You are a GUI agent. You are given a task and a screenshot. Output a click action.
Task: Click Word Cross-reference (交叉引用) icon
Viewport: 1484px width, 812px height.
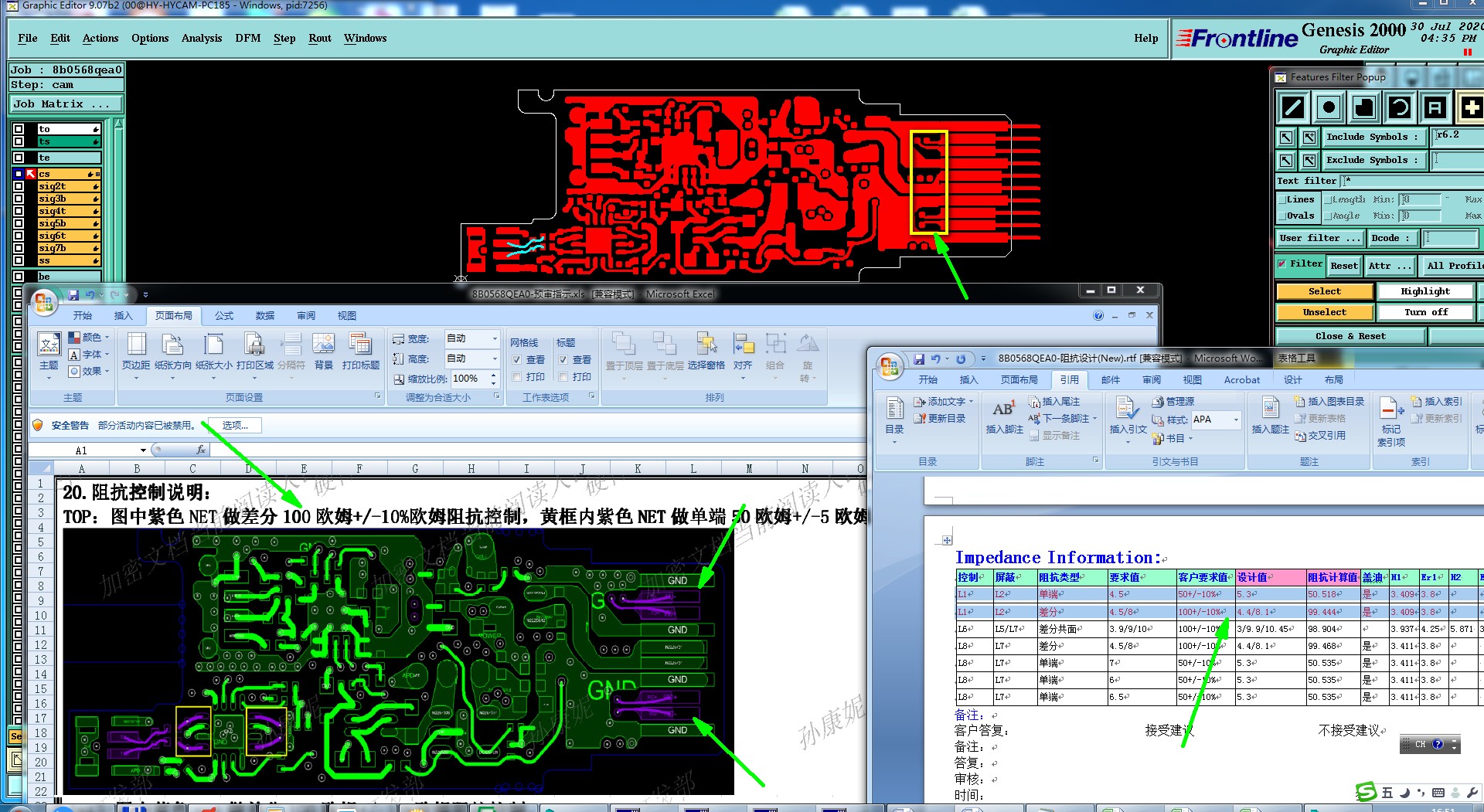[1320, 436]
